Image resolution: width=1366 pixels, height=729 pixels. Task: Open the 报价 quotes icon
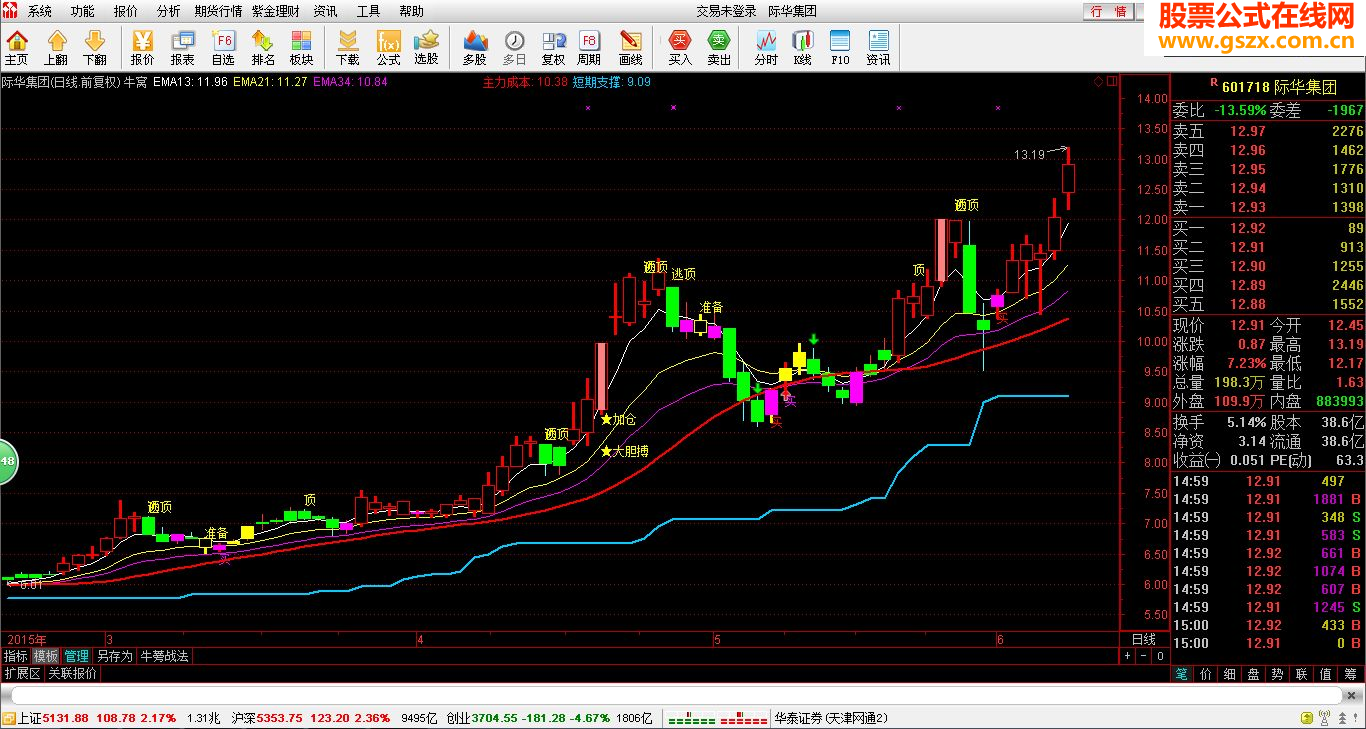[143, 47]
